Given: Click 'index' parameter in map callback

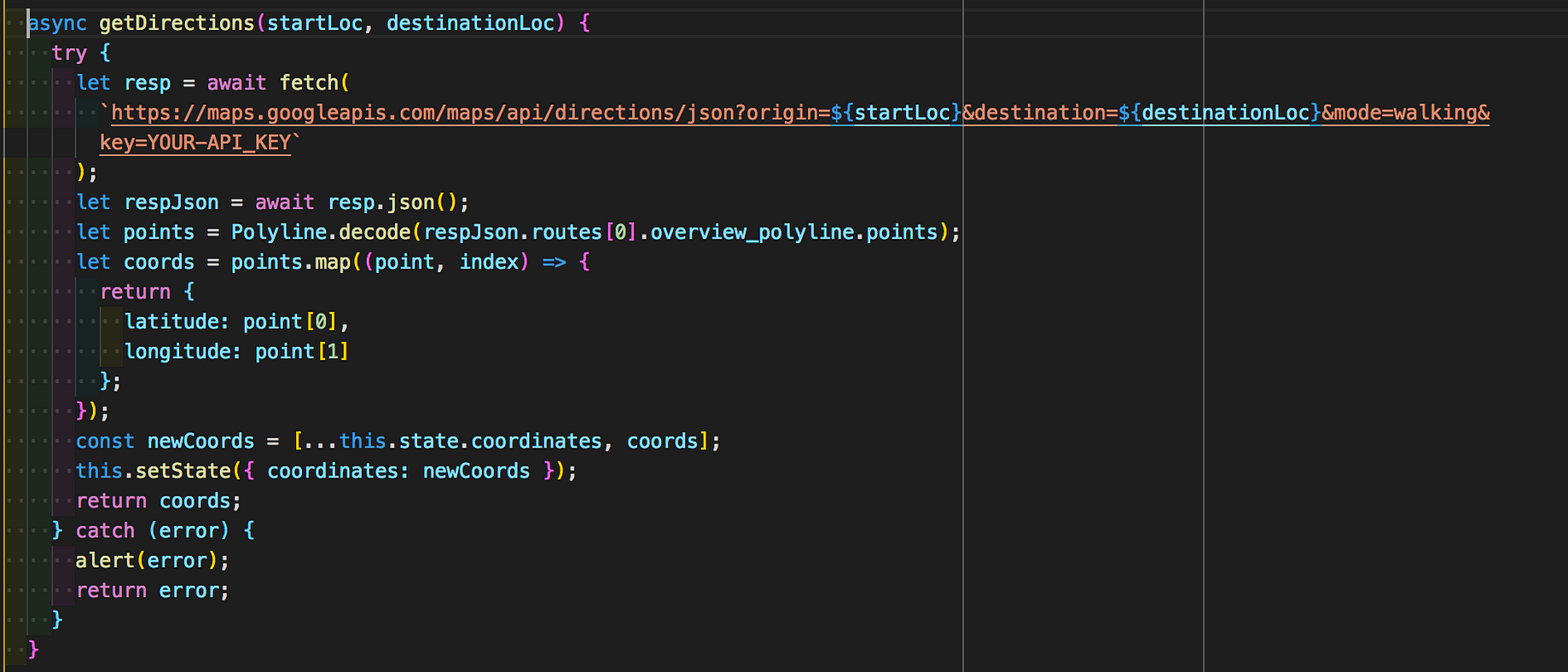Looking at the screenshot, I should click(x=489, y=262).
